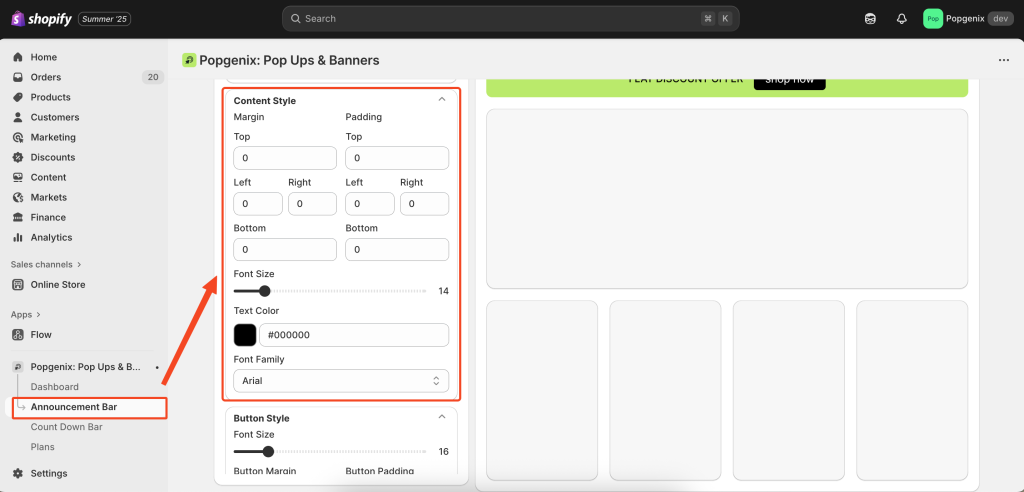Click the Popgenix app icon in header
The width and height of the screenshot is (1024, 492).
[x=189, y=60]
